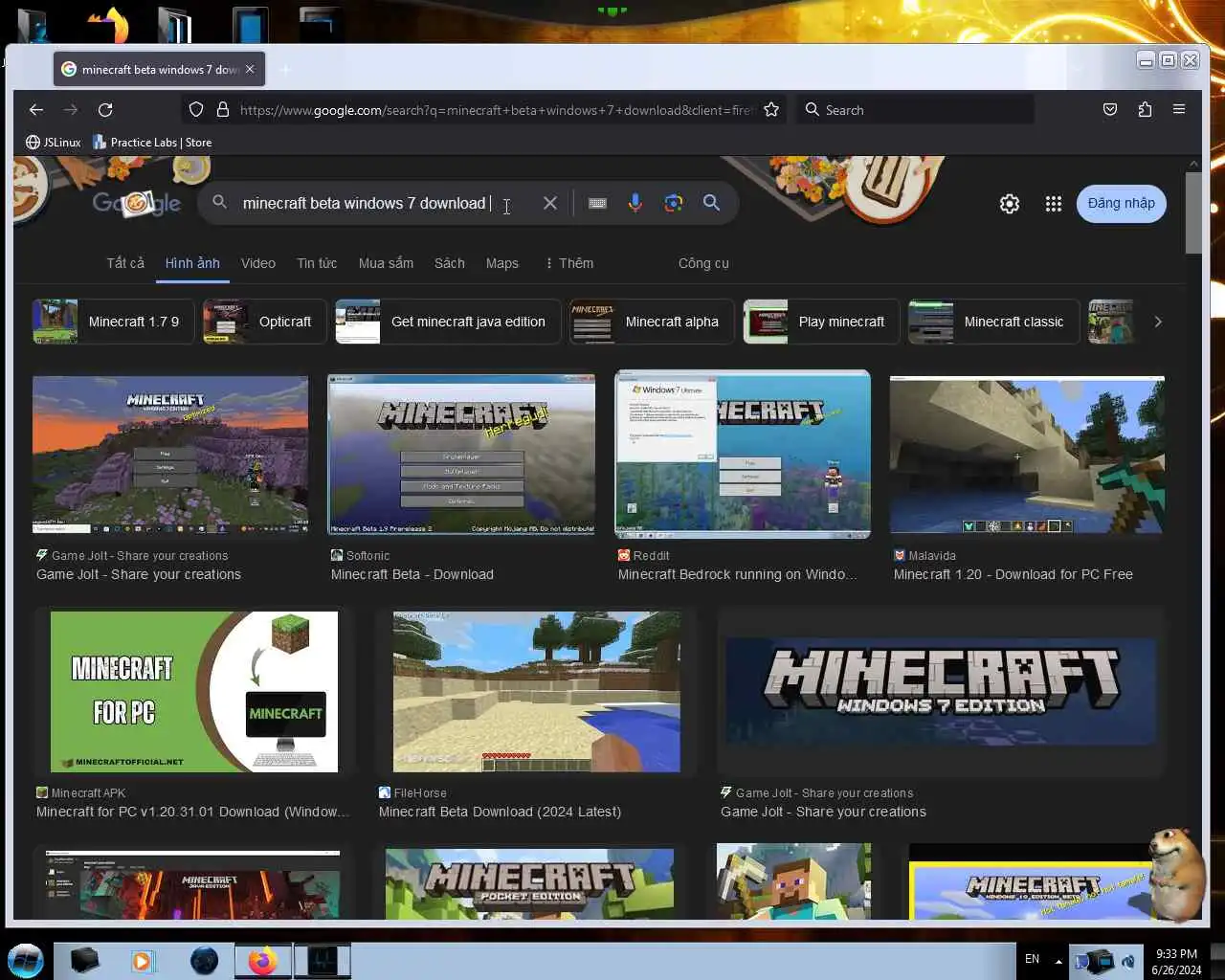The width and height of the screenshot is (1225, 980).
Task: Select the Play minecraft chip
Action: point(821,322)
